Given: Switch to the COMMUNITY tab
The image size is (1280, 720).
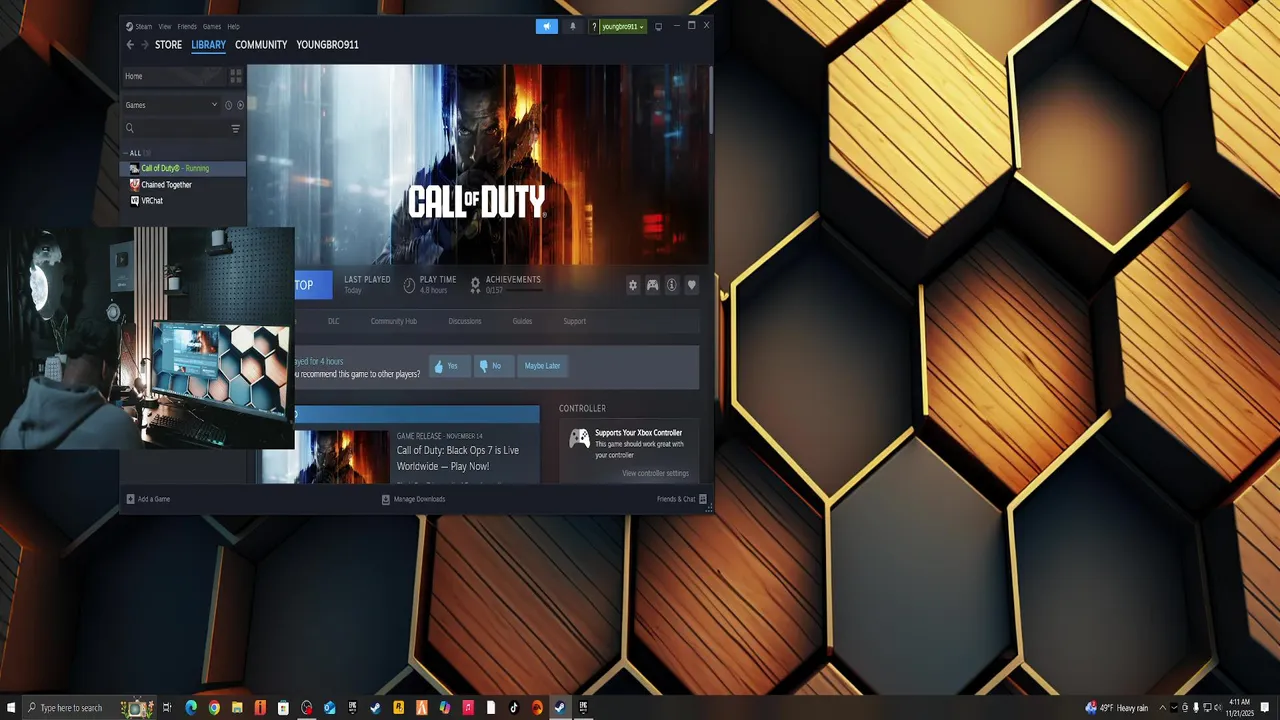Looking at the screenshot, I should point(261,44).
